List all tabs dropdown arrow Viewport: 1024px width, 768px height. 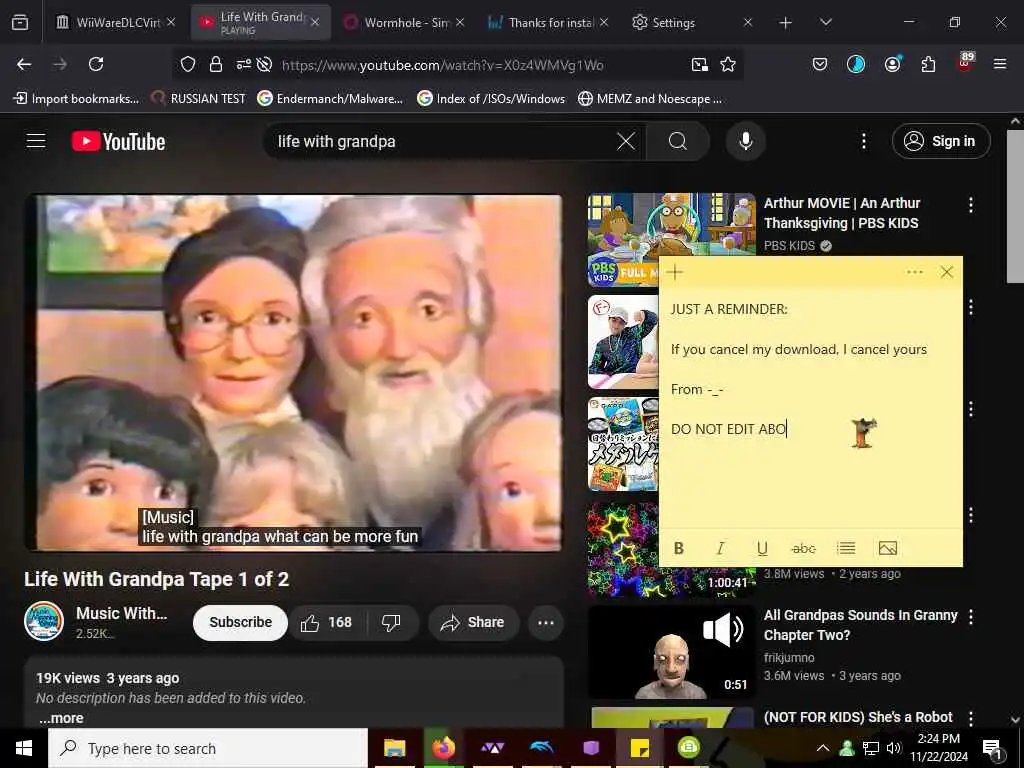pyautogui.click(x=825, y=23)
